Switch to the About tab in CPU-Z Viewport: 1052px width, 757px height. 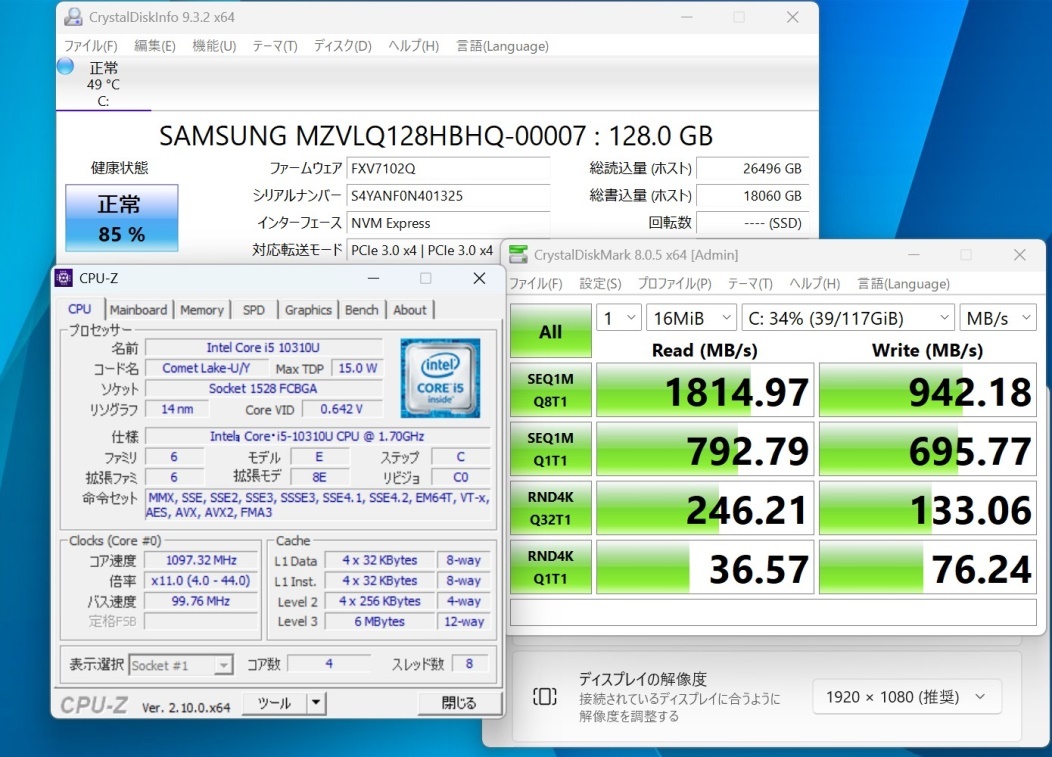409,310
